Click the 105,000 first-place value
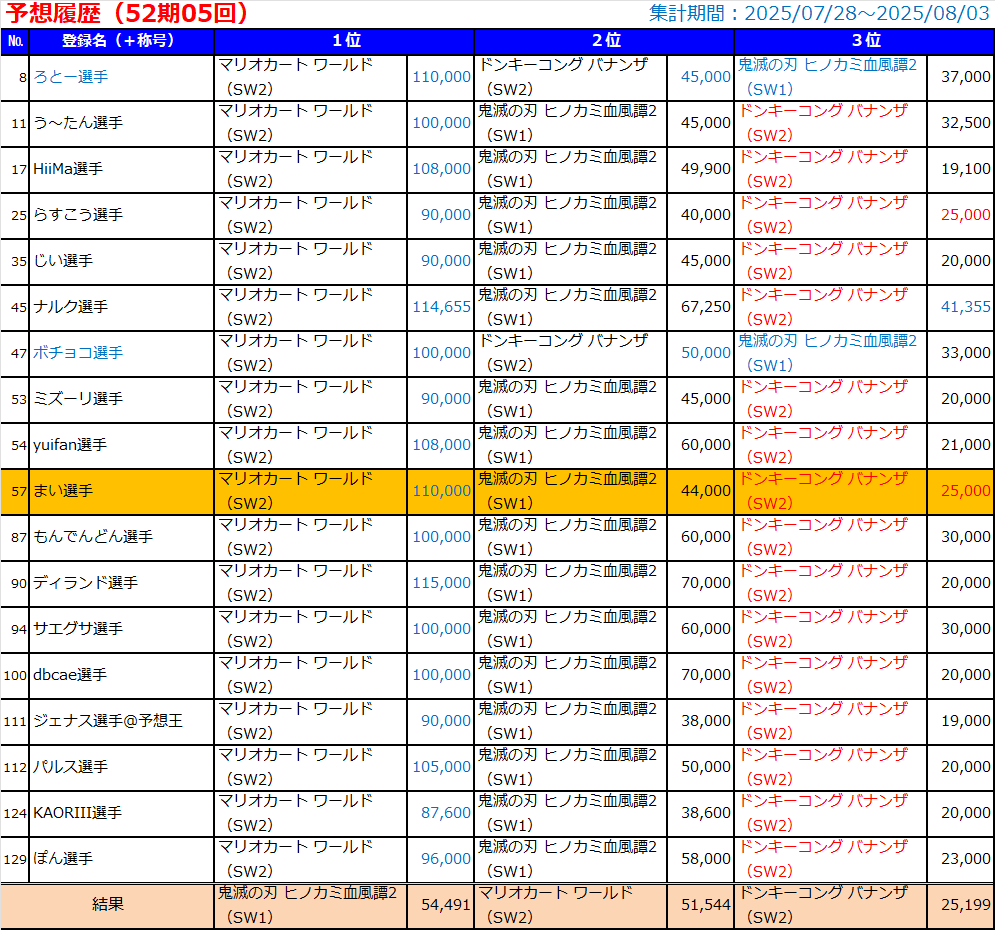The image size is (995, 930). coord(442,768)
